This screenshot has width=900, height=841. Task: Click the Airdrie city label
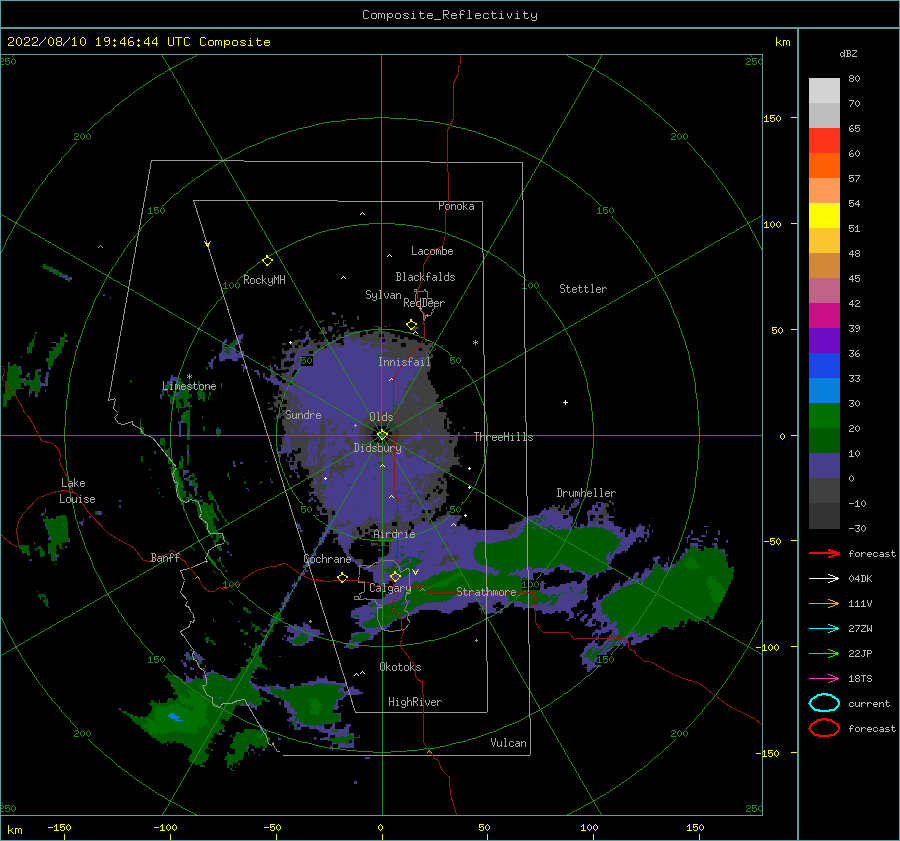click(x=394, y=534)
